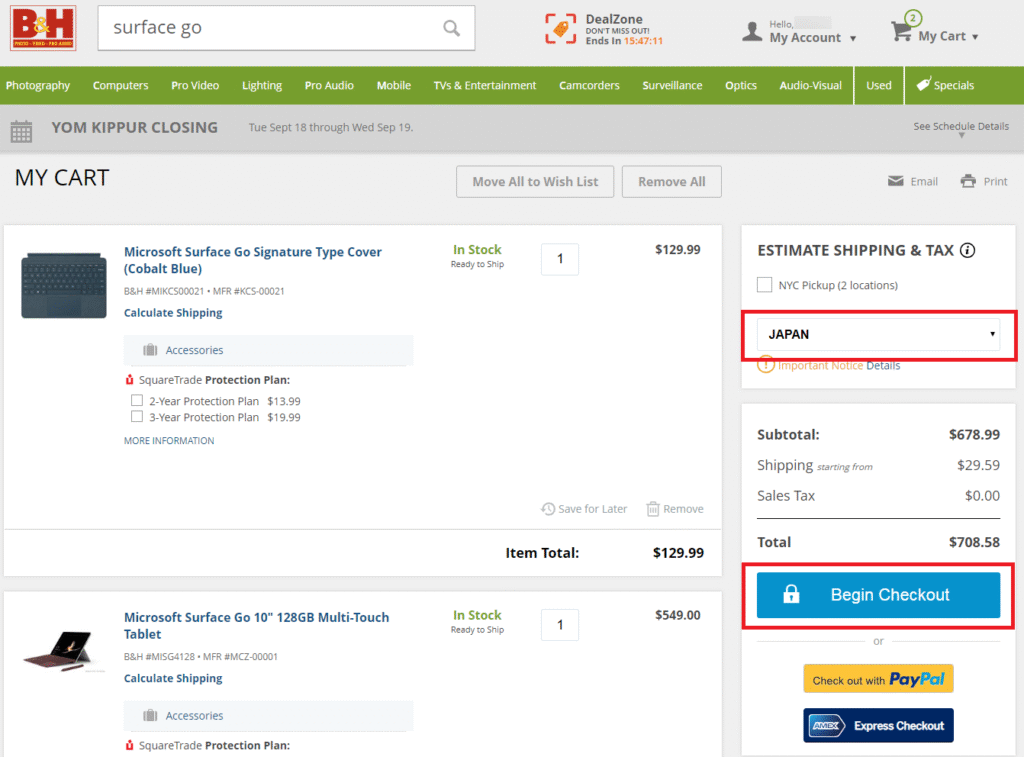Click Type Cover quantity field
1024x757 pixels.
pyautogui.click(x=560, y=259)
